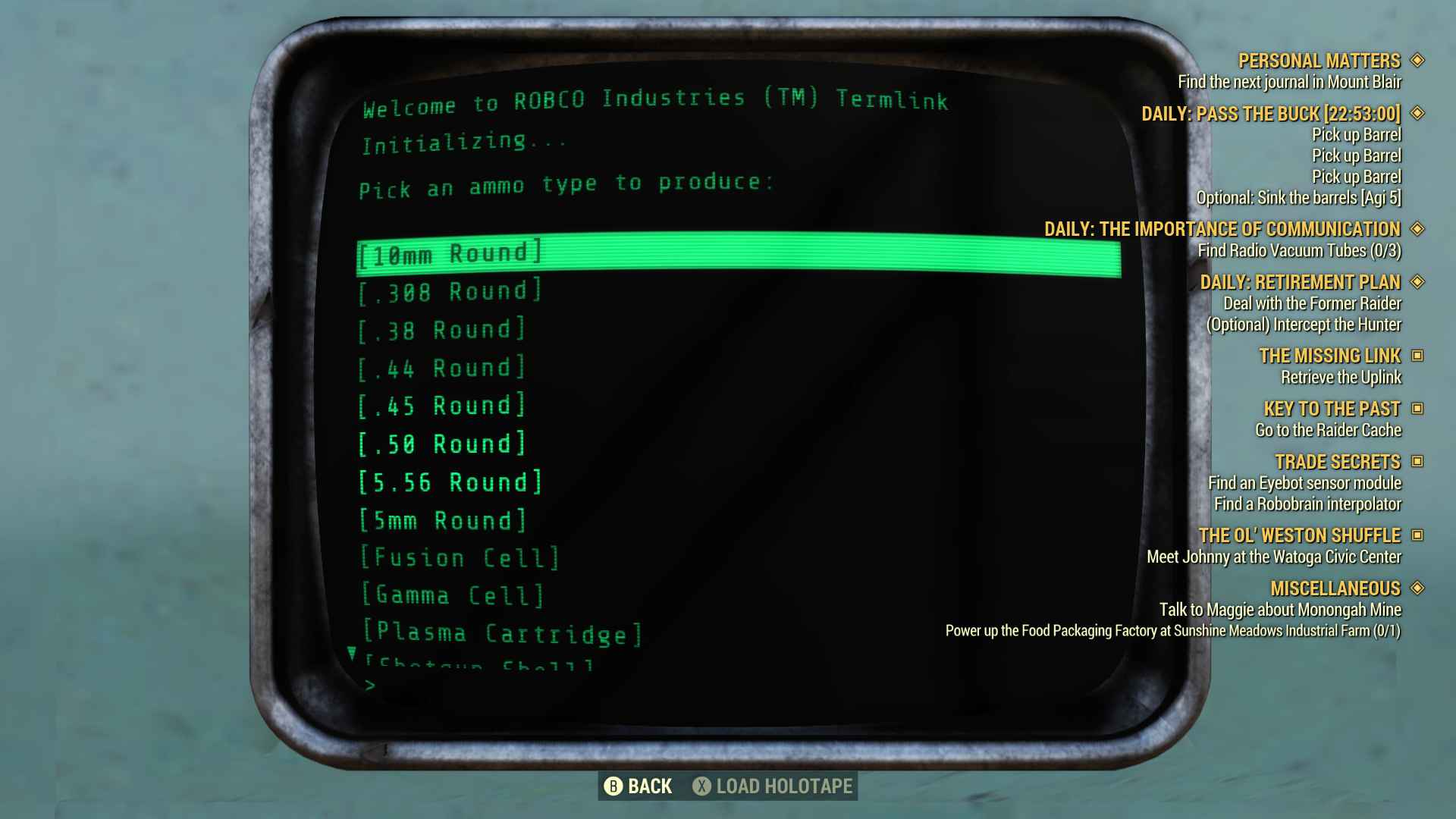Select [Fusion Cell] ammo type
The height and width of the screenshot is (819, 1456).
pos(460,557)
